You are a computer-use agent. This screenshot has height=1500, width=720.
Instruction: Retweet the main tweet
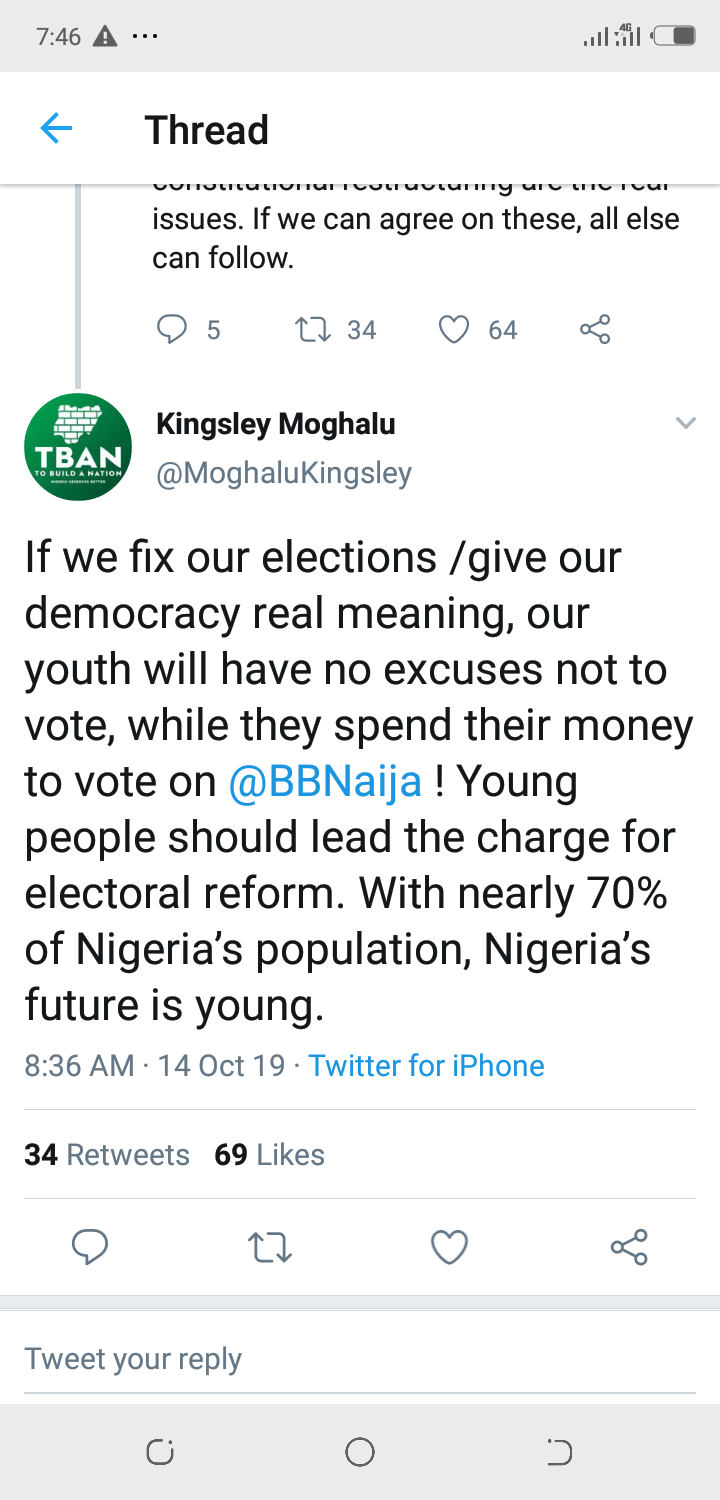(269, 1246)
